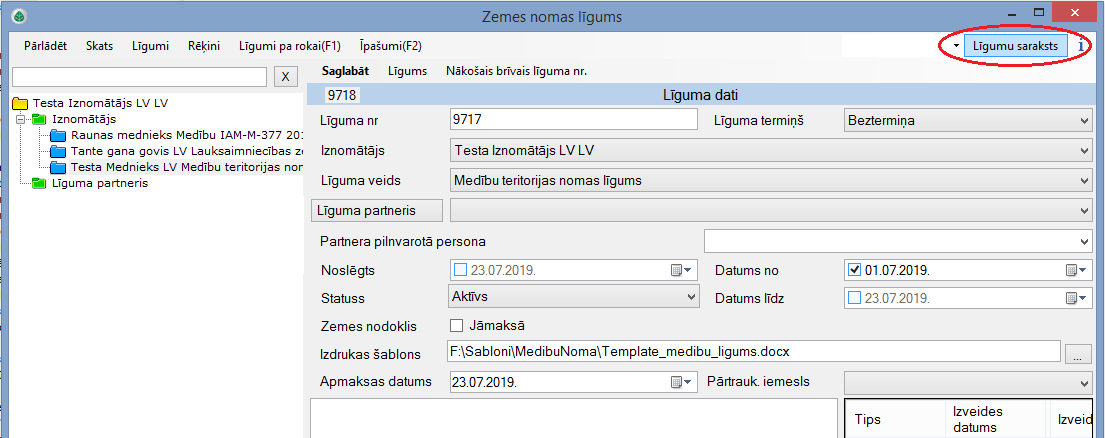Click Nākošais brīvais līguma nr.
Image resolution: width=1105 pixels, height=438 pixels.
pyautogui.click(x=517, y=71)
